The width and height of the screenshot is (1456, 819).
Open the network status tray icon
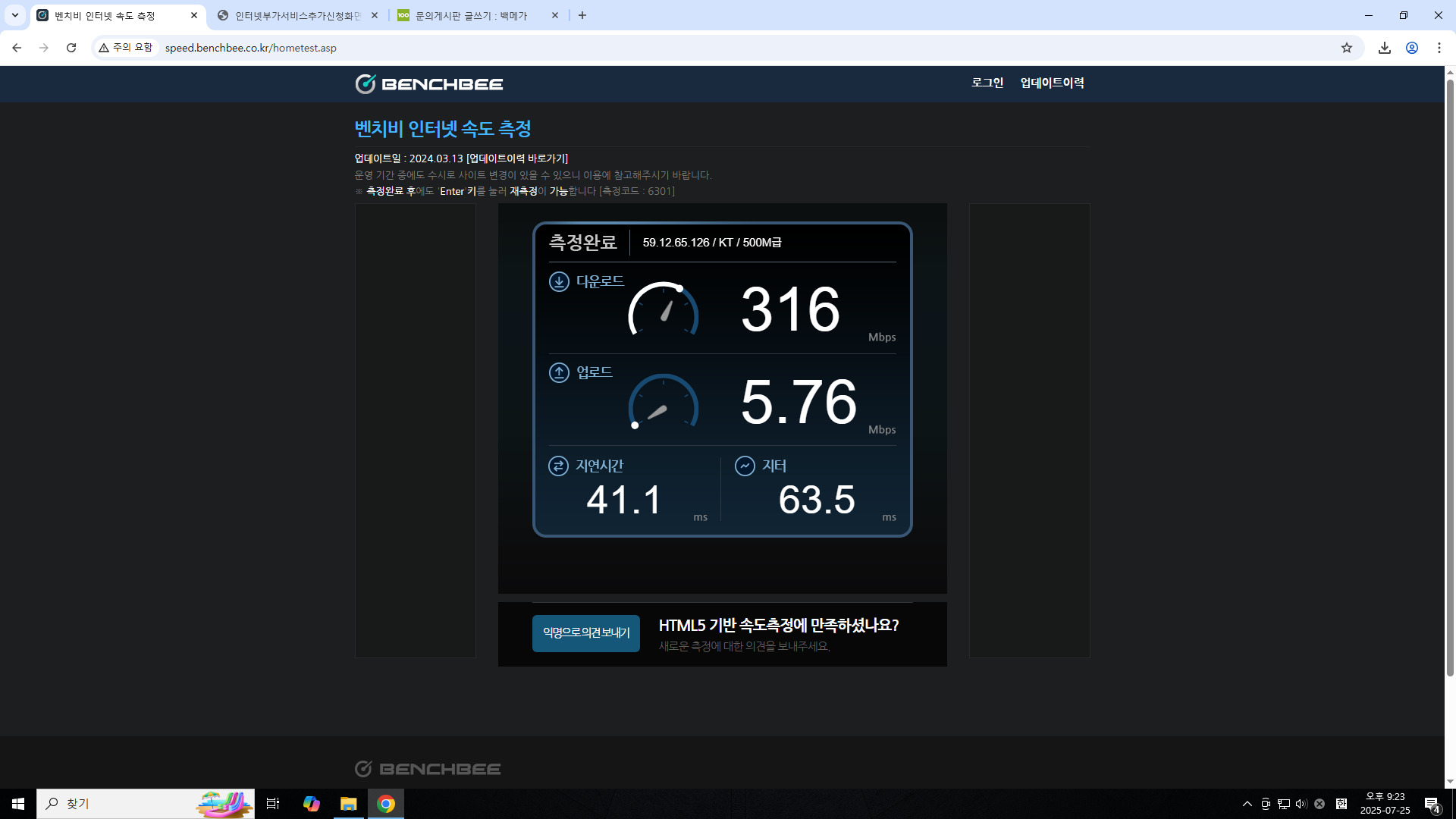1284,804
